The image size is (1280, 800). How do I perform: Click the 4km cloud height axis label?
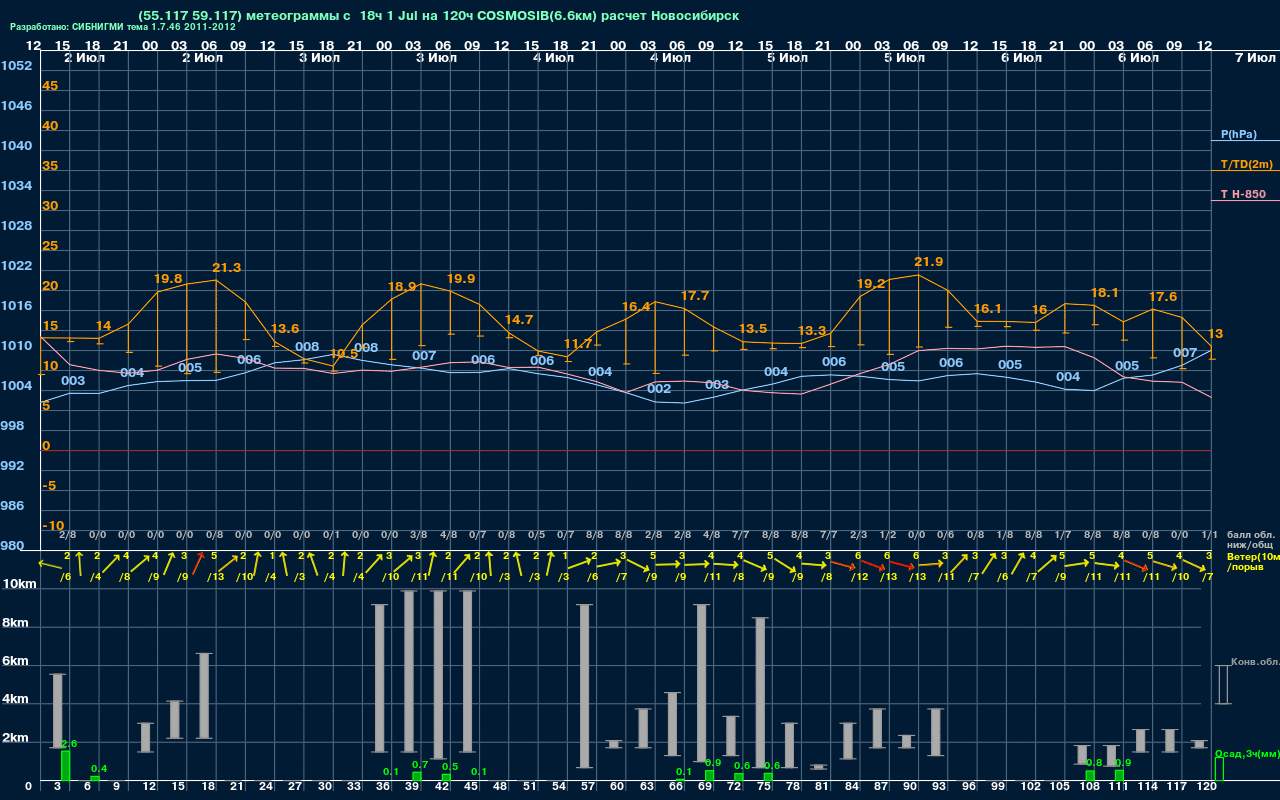click(x=15, y=700)
